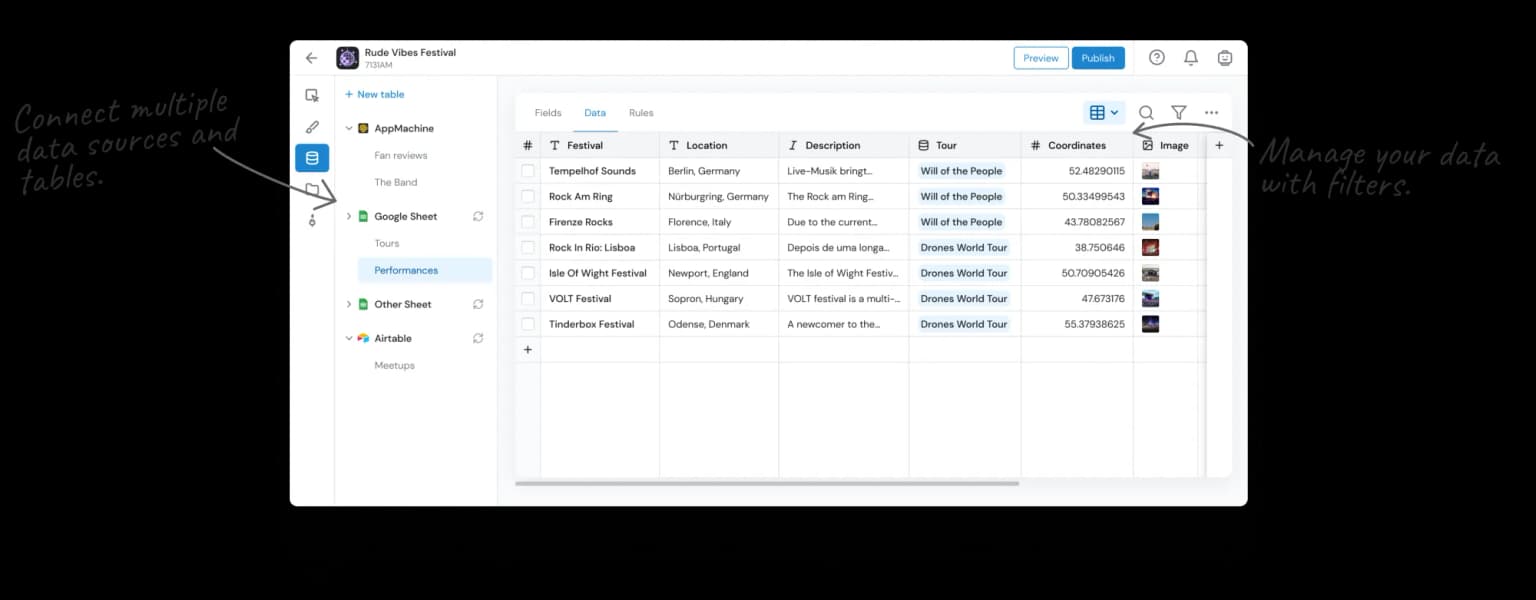Viewport: 1536px width, 600px height.
Task: Open the more options ellipsis above the table
Action: pos(1212,112)
